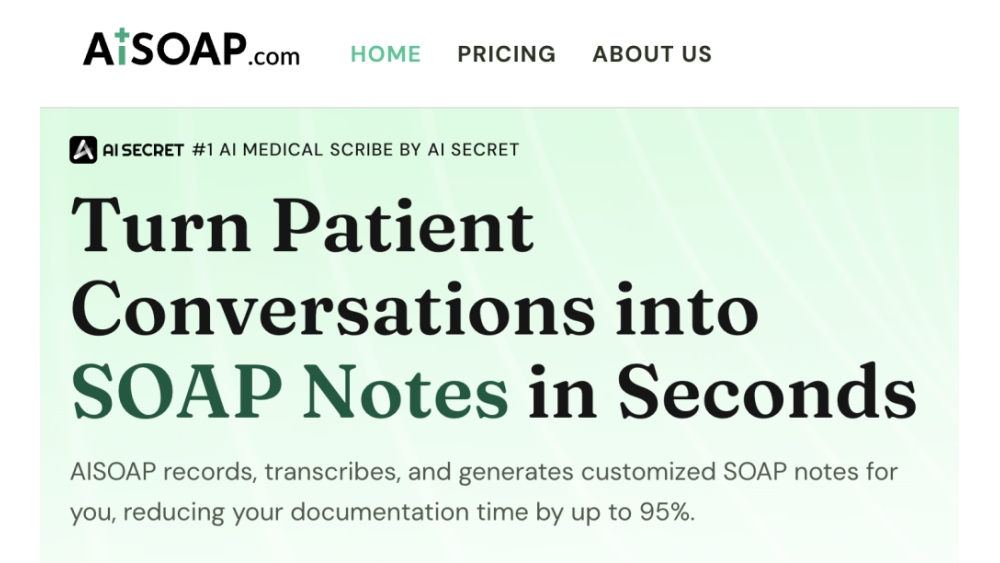This screenshot has width=1000, height=563.
Task: Click the AISOAP.com logo
Action: coord(190,49)
